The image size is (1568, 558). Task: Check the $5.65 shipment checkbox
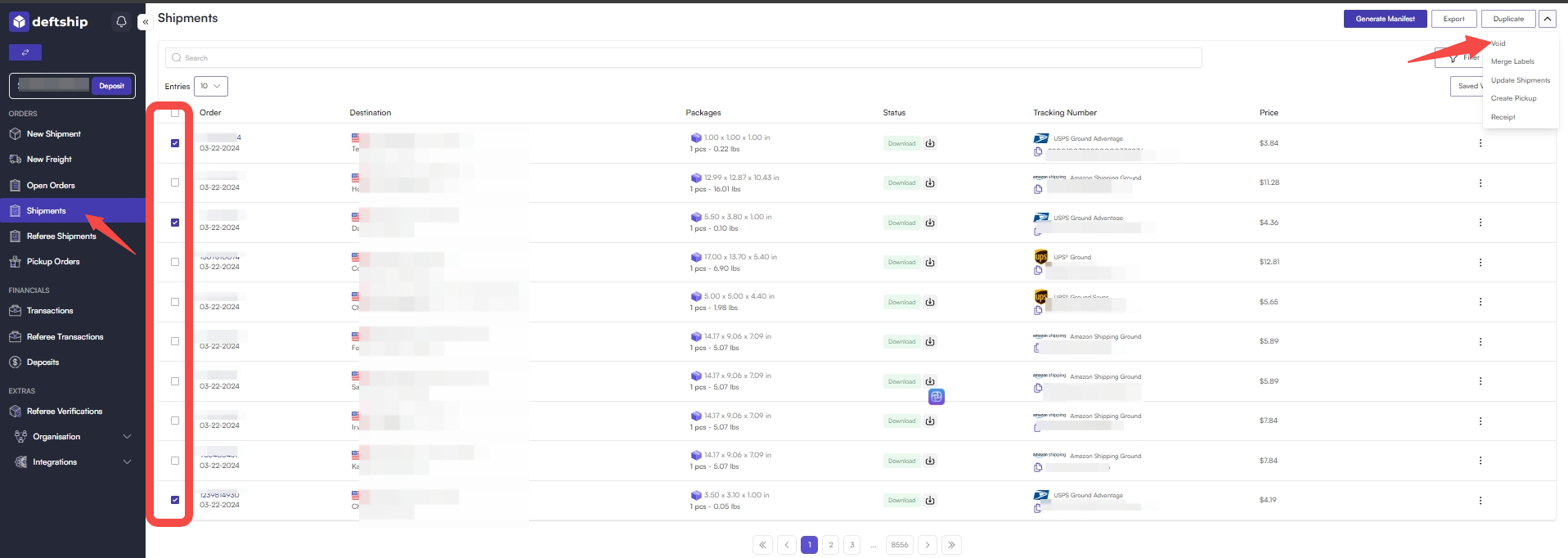(175, 302)
